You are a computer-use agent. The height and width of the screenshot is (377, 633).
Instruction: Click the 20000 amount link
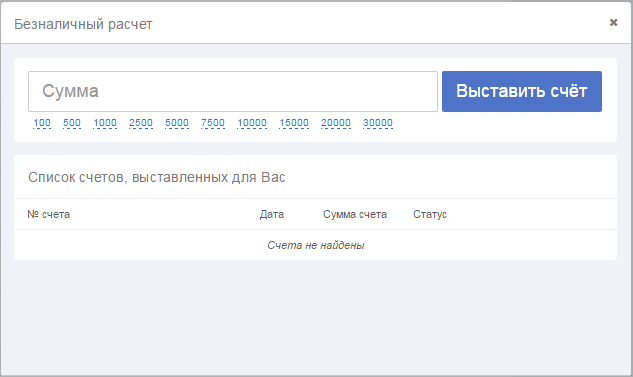(x=336, y=123)
